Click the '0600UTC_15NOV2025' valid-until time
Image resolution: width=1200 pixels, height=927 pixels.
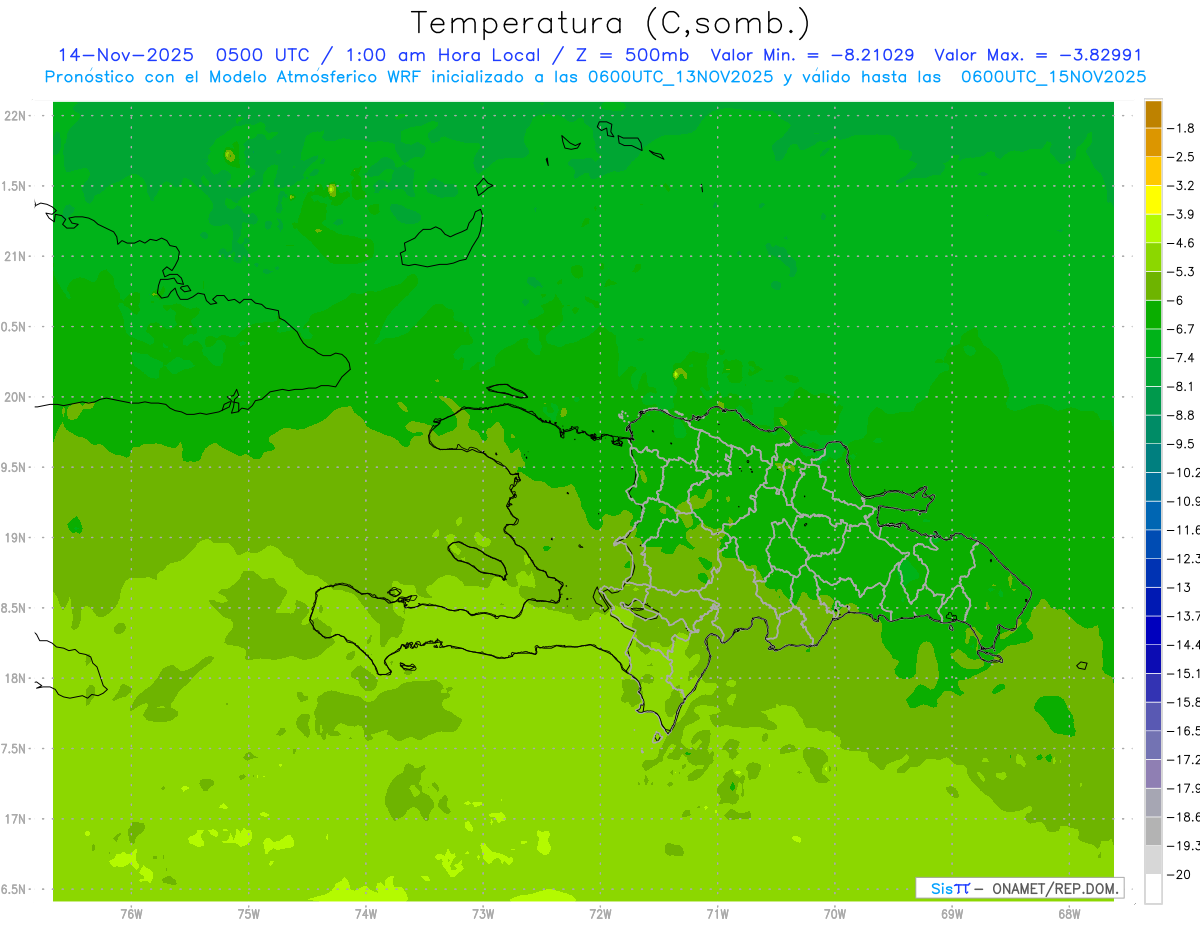pyautogui.click(x=1053, y=77)
